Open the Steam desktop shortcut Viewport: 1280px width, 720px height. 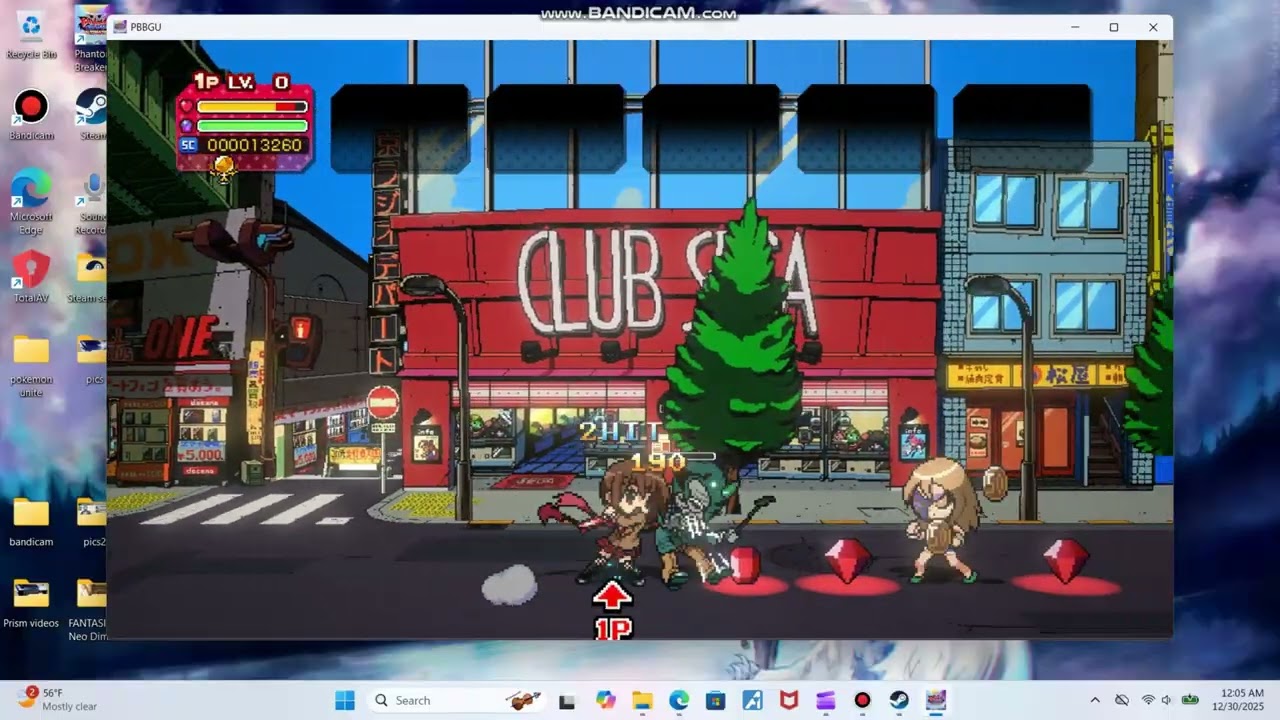click(92, 114)
